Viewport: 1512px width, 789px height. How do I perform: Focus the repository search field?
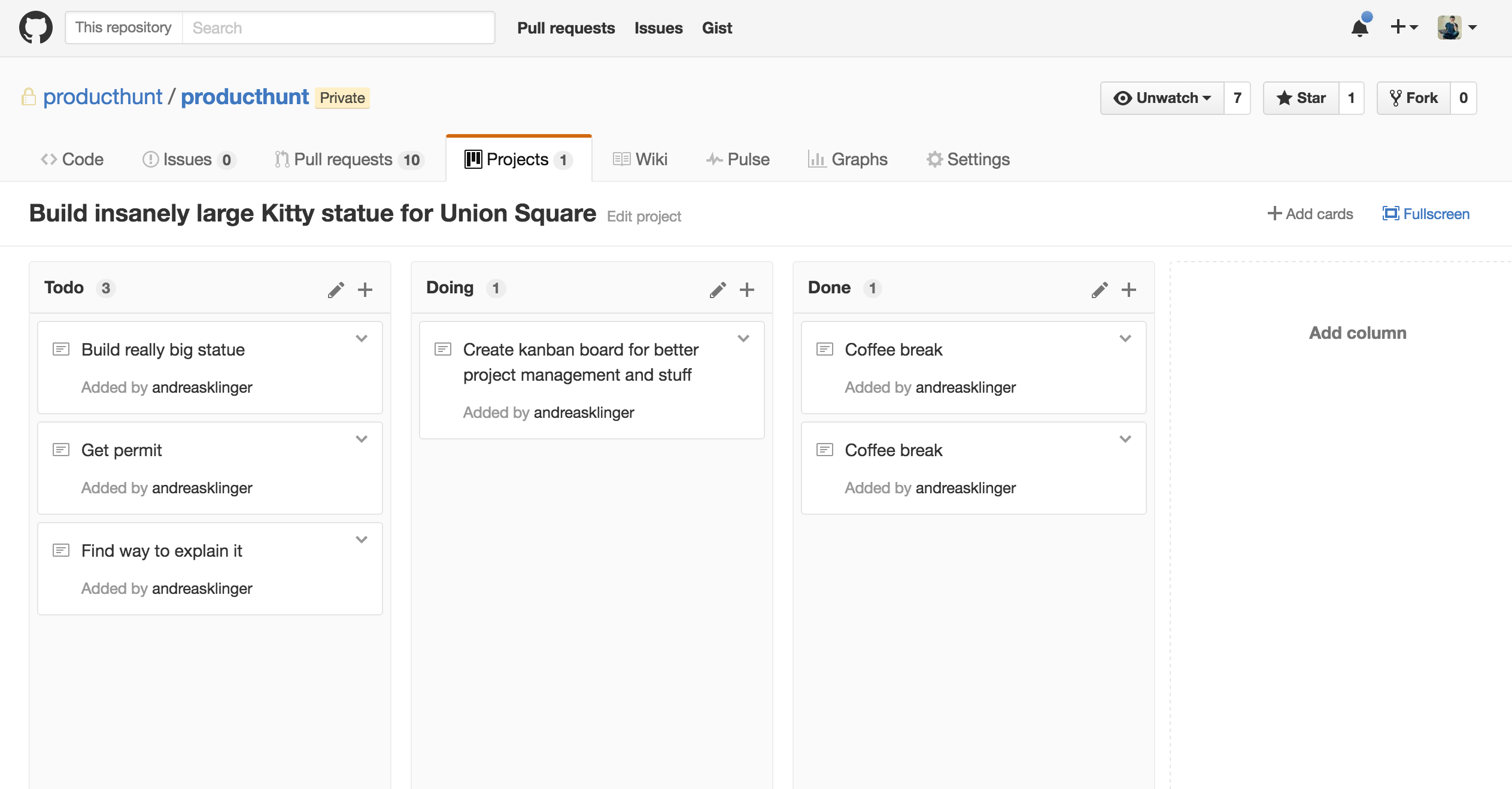(338, 28)
